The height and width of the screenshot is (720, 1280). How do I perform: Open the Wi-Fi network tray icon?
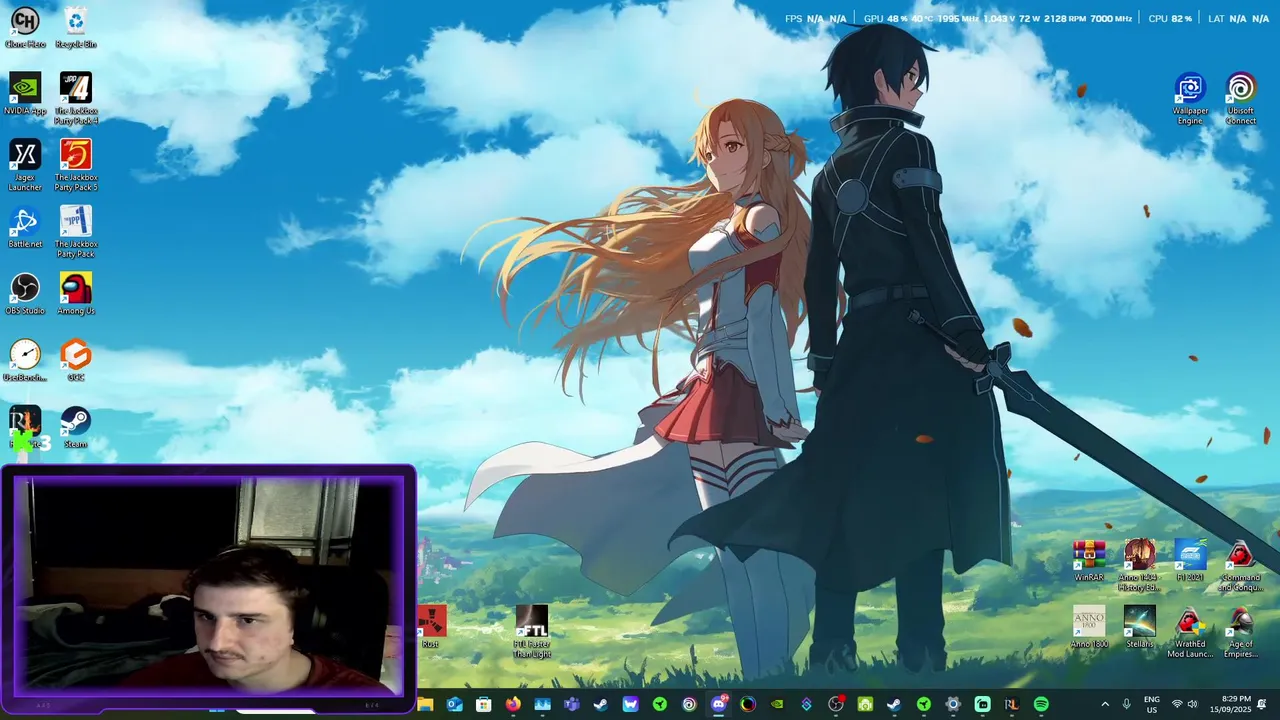[1177, 704]
